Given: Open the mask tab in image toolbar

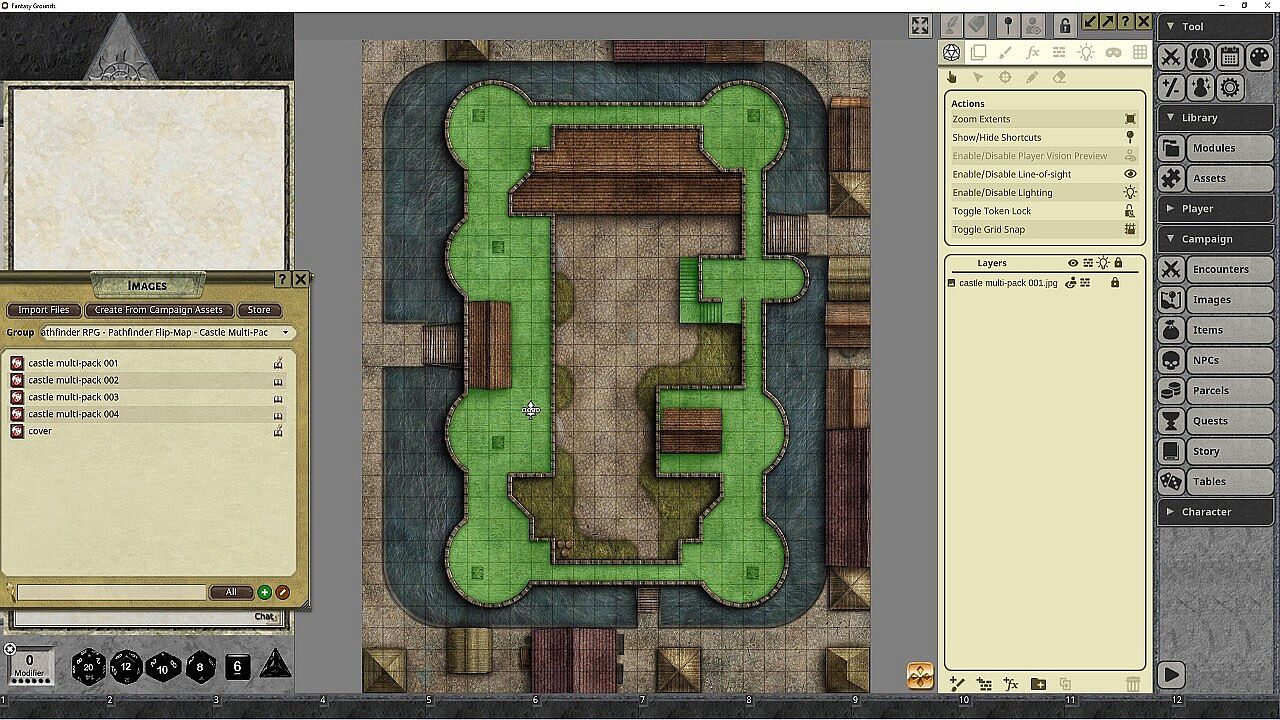Looking at the screenshot, I should (x=1113, y=52).
